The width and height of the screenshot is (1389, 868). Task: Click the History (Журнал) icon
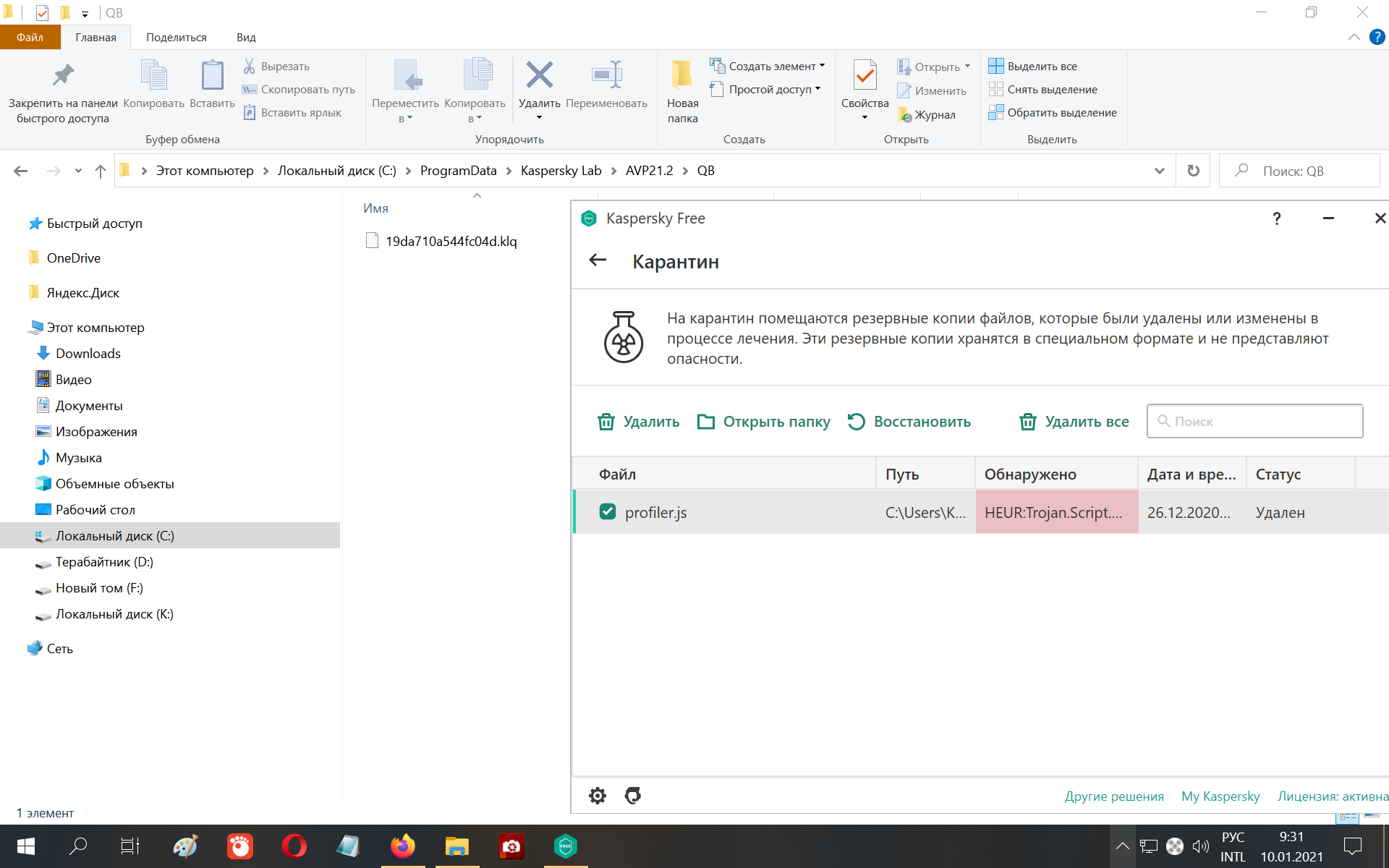904,114
